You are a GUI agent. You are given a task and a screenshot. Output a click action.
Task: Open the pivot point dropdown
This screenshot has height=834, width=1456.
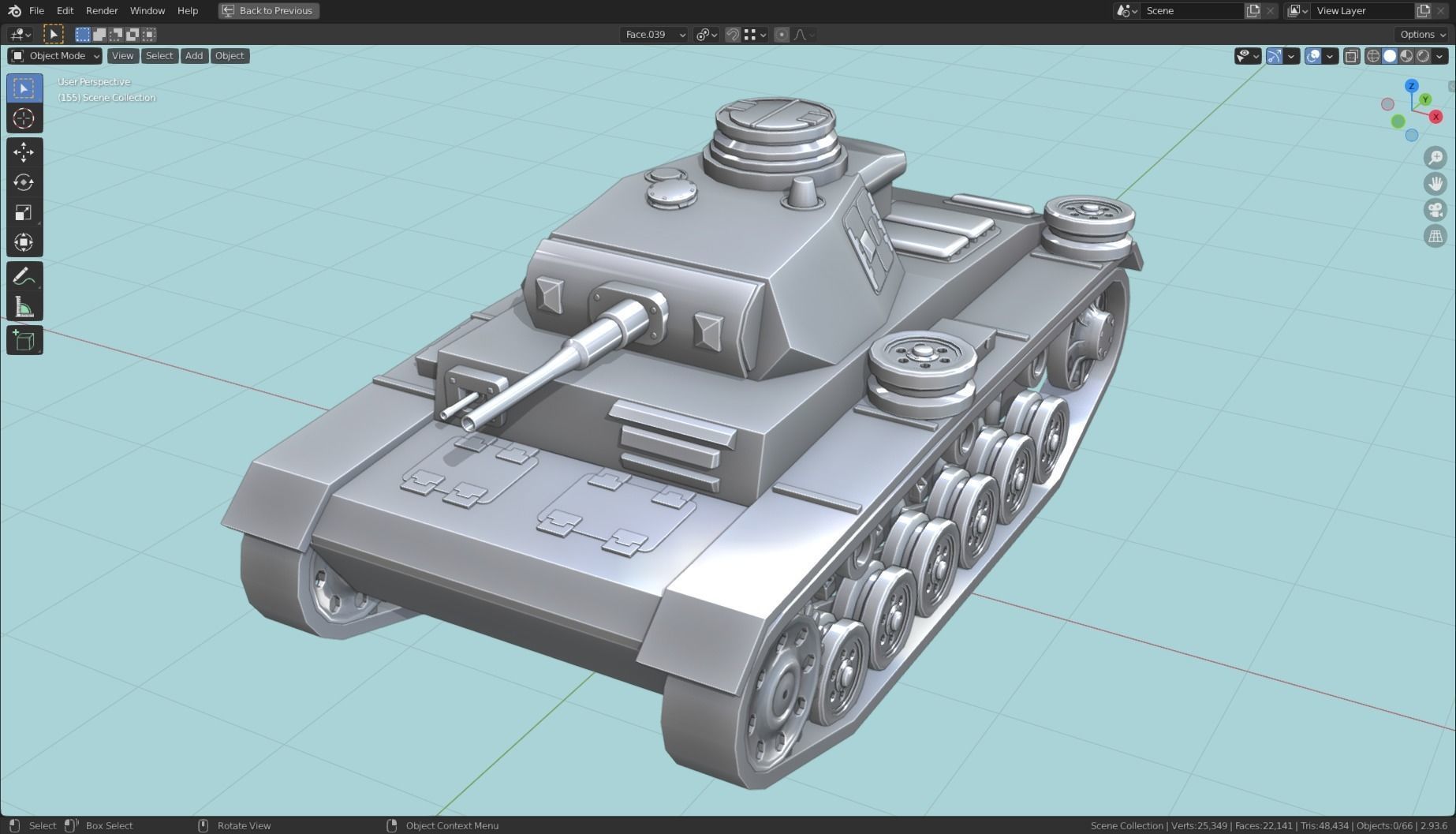pyautogui.click(x=706, y=34)
